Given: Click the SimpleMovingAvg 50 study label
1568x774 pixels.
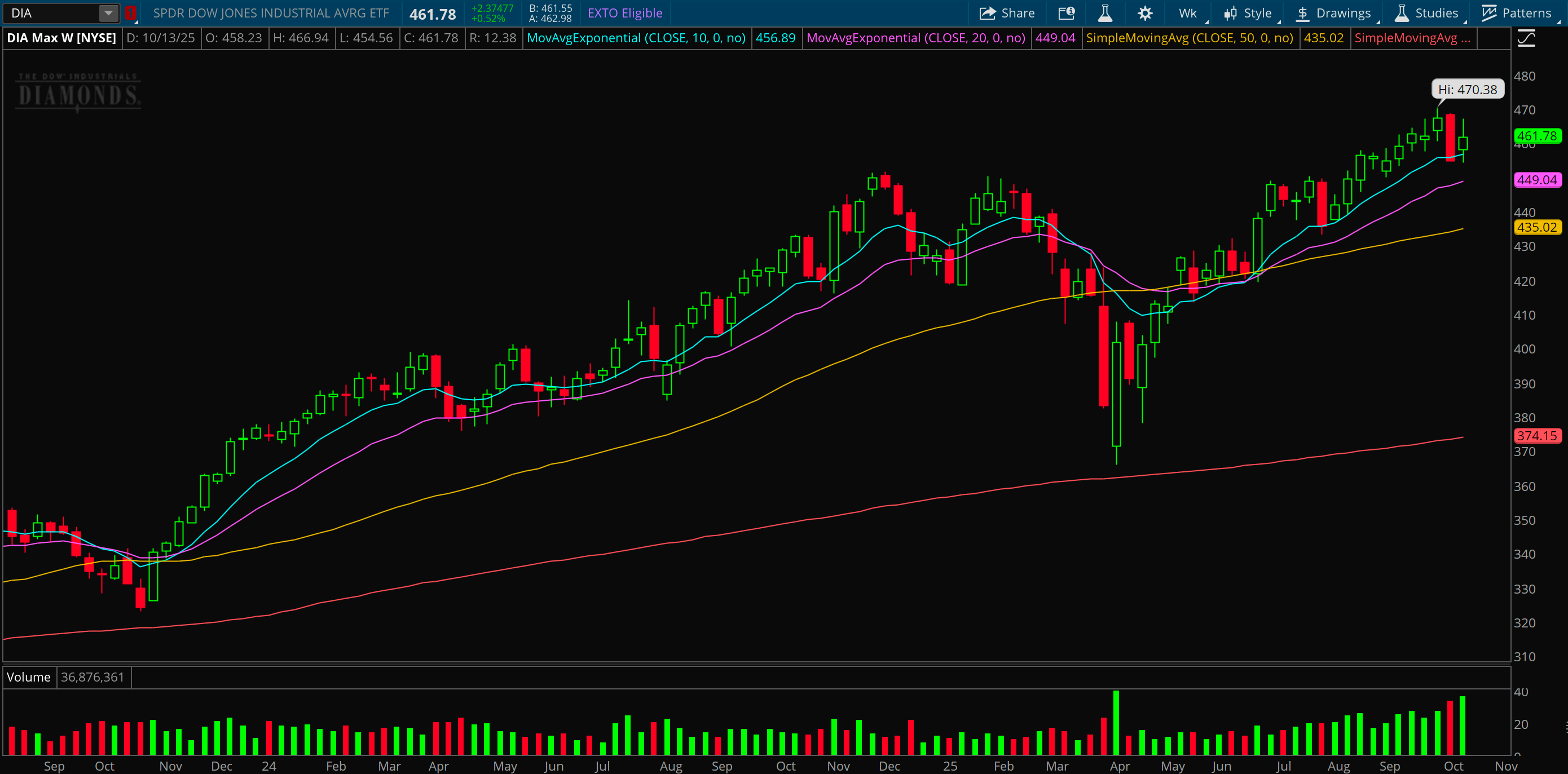Looking at the screenshot, I should (x=1189, y=38).
